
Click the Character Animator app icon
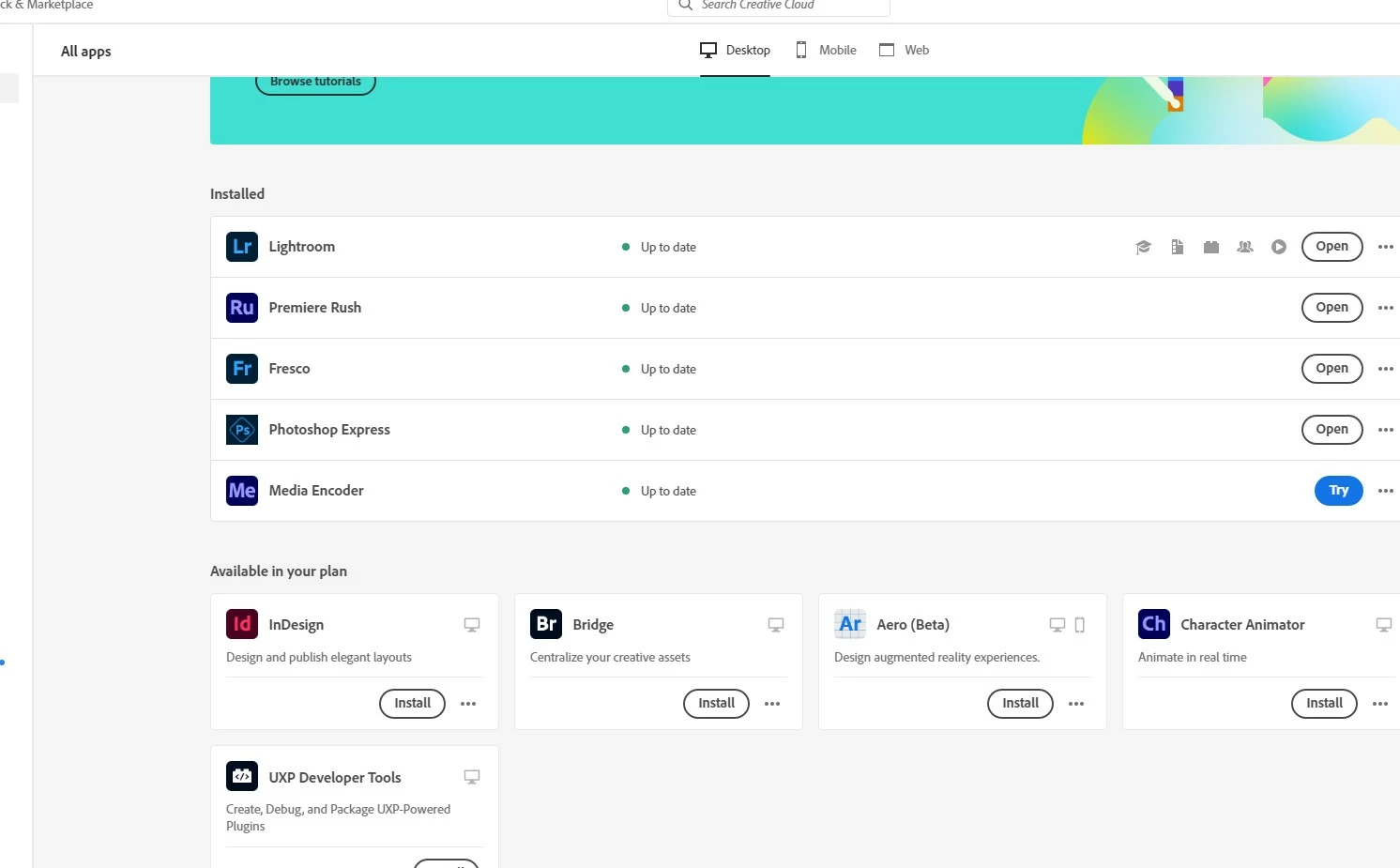1154,624
